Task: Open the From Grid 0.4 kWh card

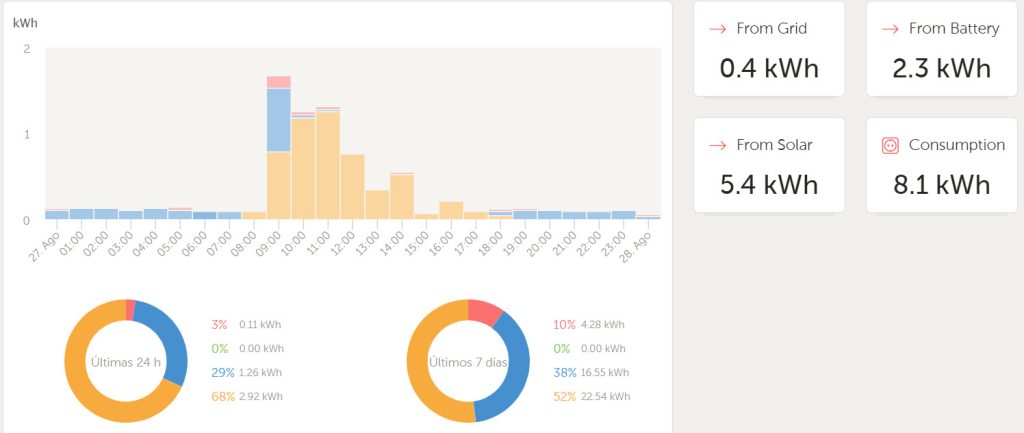Action: (x=769, y=49)
